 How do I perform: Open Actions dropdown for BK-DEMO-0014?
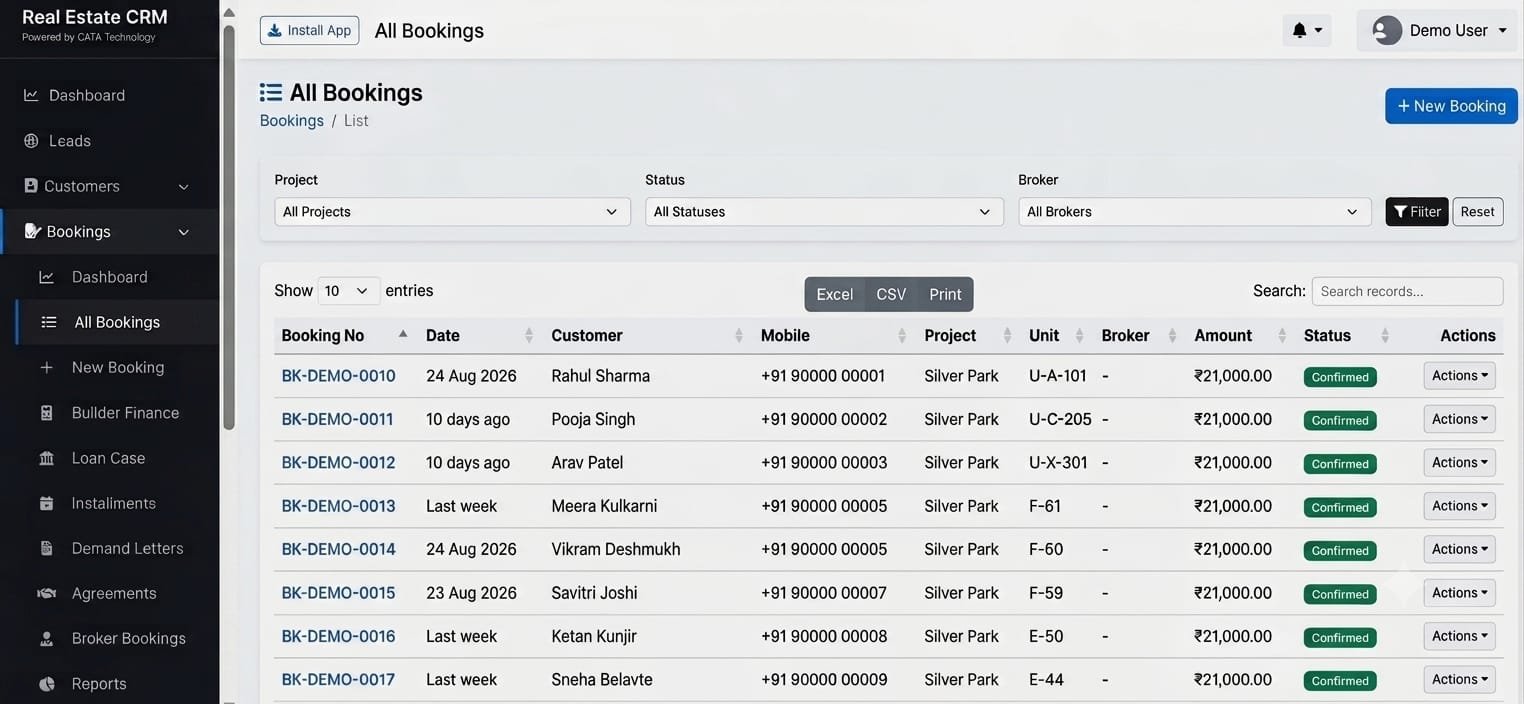pyautogui.click(x=1459, y=549)
